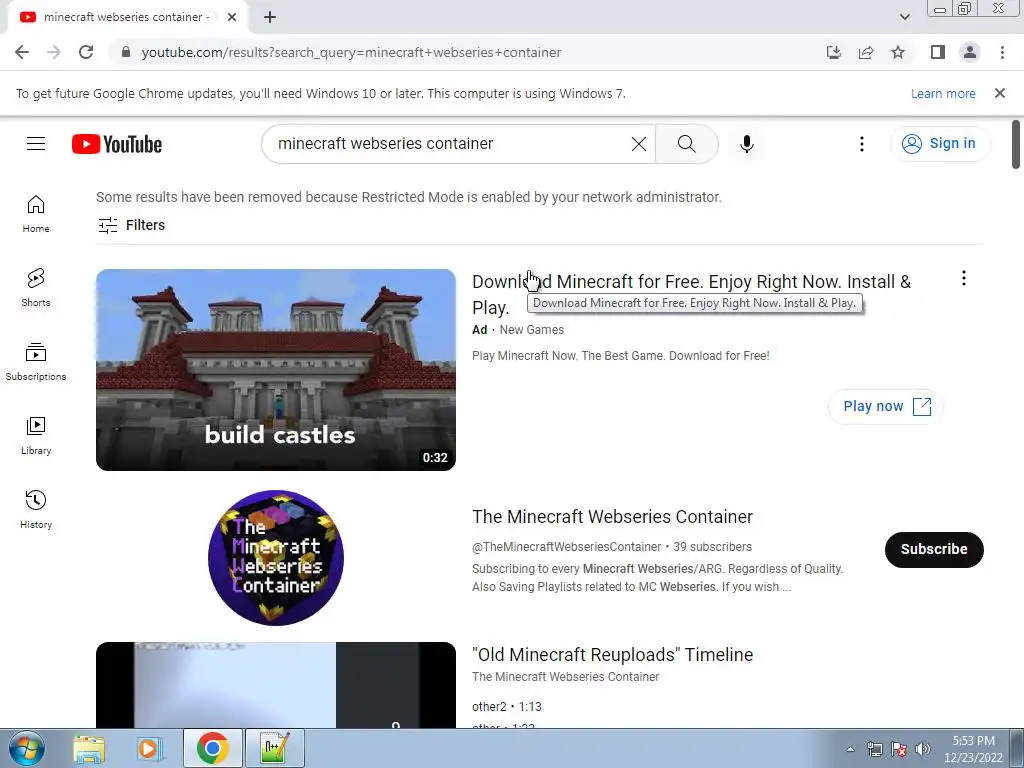Dismiss the Chrome update notification bar
The height and width of the screenshot is (768, 1024).
(999, 93)
